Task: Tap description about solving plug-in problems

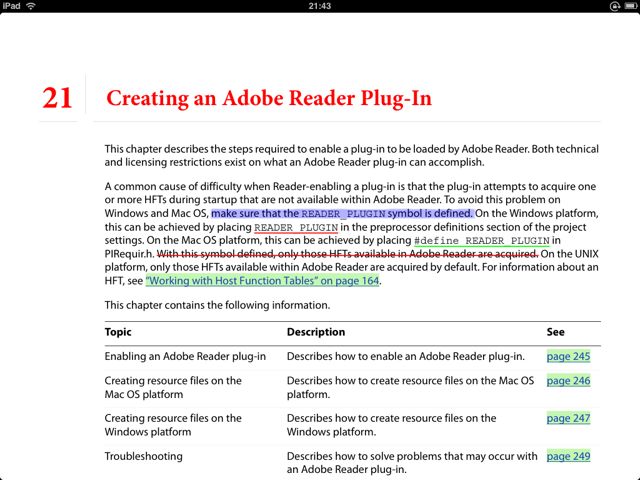Action: pos(412,462)
